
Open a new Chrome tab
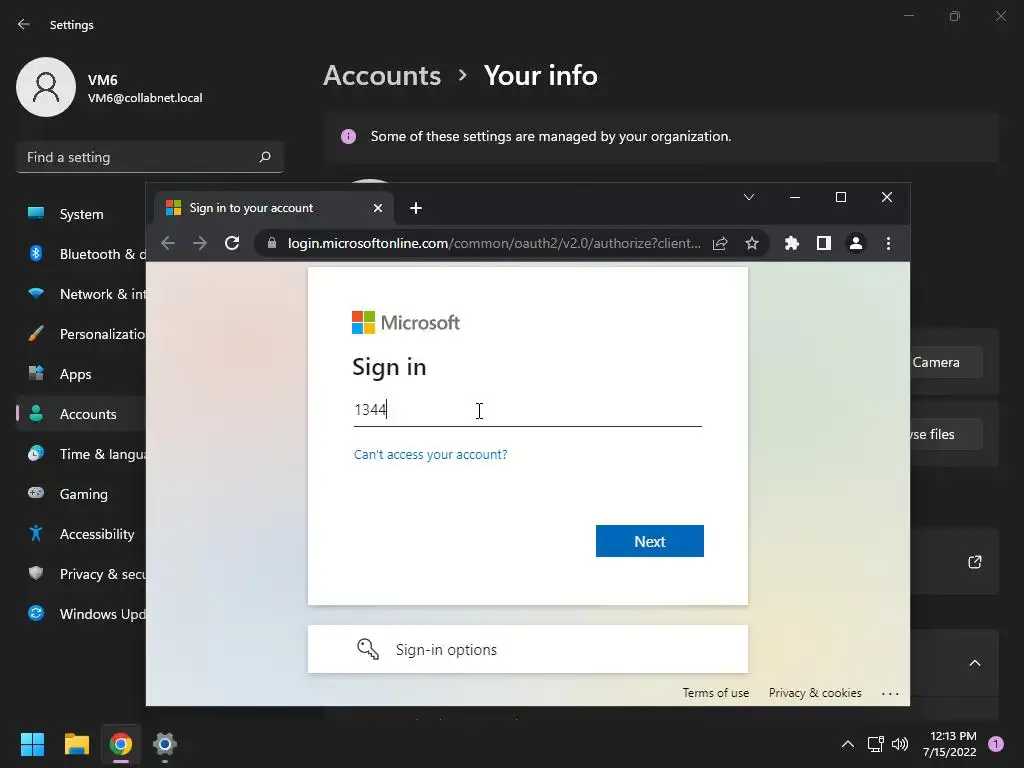point(415,208)
